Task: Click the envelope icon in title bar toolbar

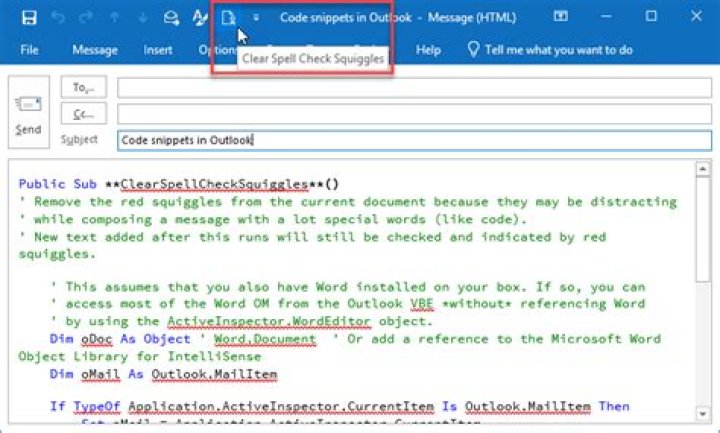Action: (x=171, y=17)
